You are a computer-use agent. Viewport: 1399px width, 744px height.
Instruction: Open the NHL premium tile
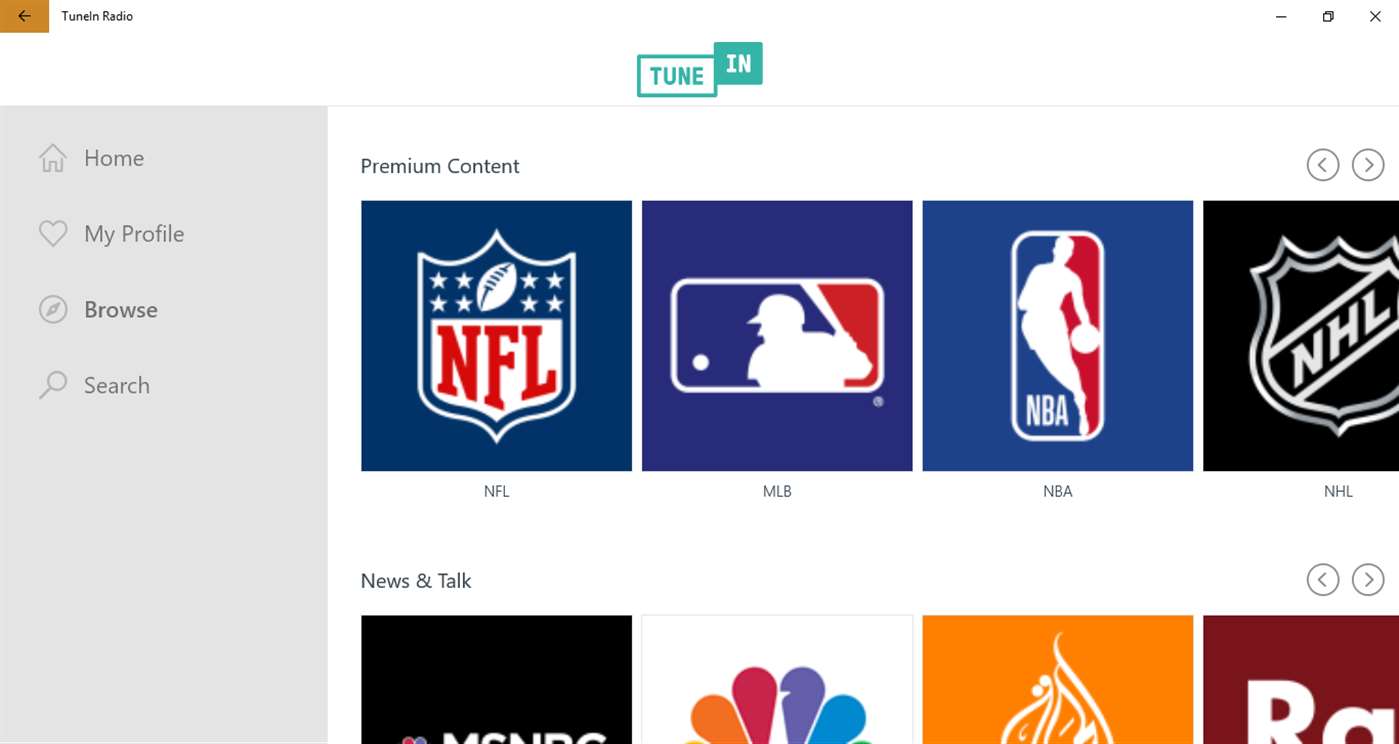(x=1300, y=336)
